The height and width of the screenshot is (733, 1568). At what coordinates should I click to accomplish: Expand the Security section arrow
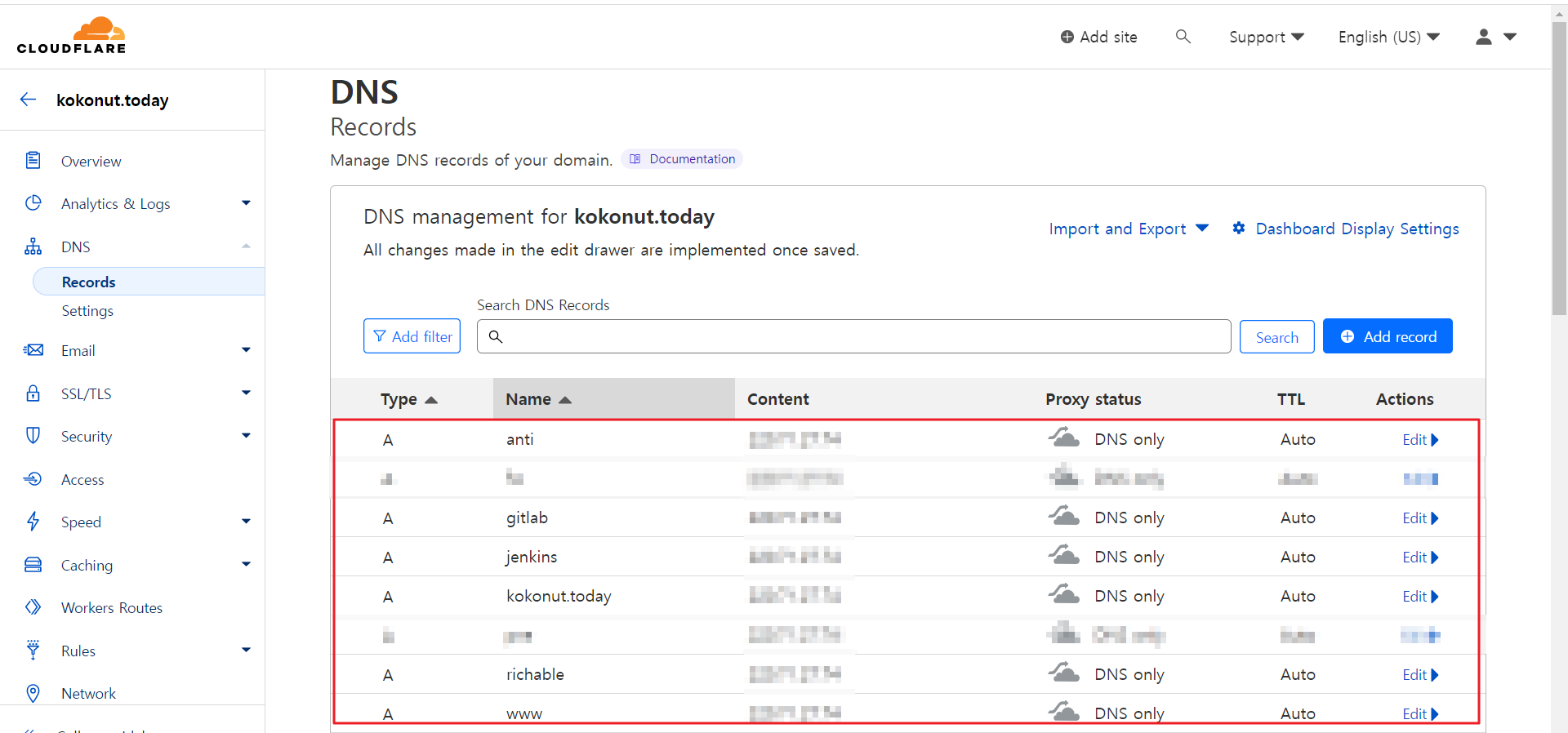246,436
